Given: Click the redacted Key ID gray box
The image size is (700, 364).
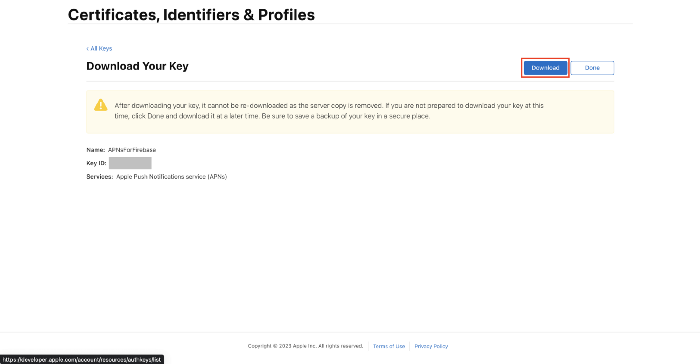Looking at the screenshot, I should pyautogui.click(x=130, y=163).
